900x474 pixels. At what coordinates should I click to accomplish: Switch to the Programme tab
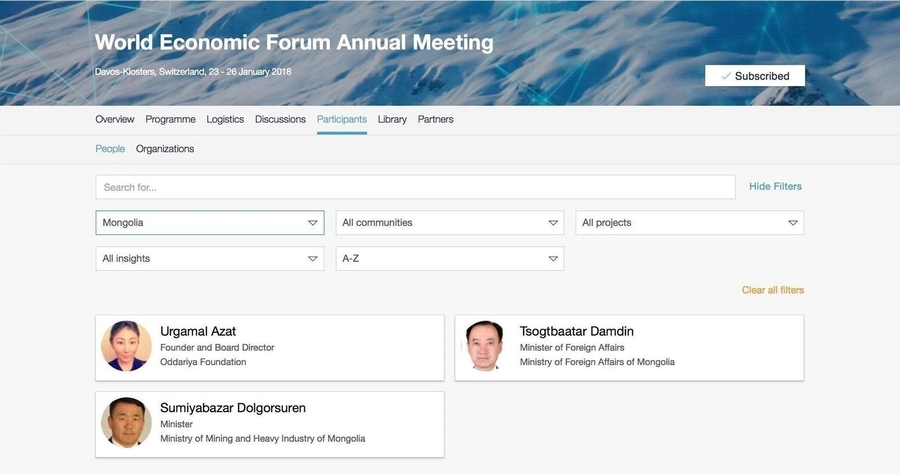170,119
